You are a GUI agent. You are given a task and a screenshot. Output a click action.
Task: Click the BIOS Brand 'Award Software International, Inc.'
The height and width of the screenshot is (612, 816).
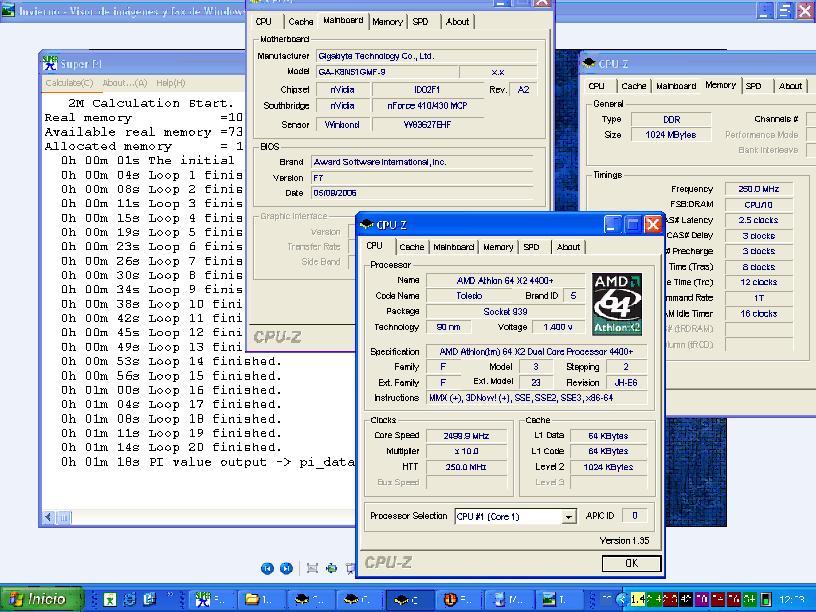(x=422, y=162)
